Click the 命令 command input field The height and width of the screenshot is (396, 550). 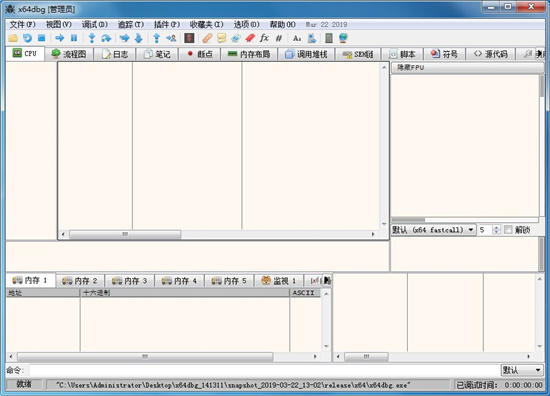pyautogui.click(x=264, y=370)
